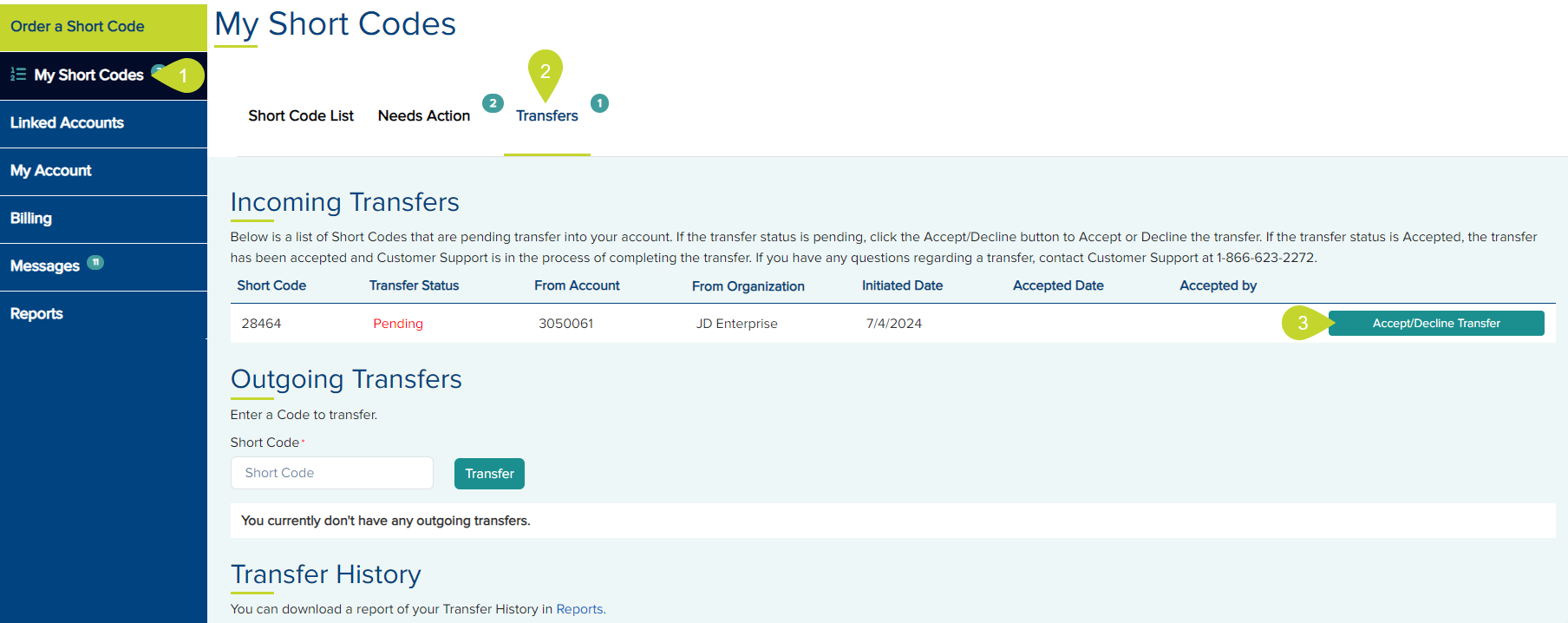Viewport: 1568px width, 623px height.
Task: Click the Messages unread count badge
Action: point(95,263)
